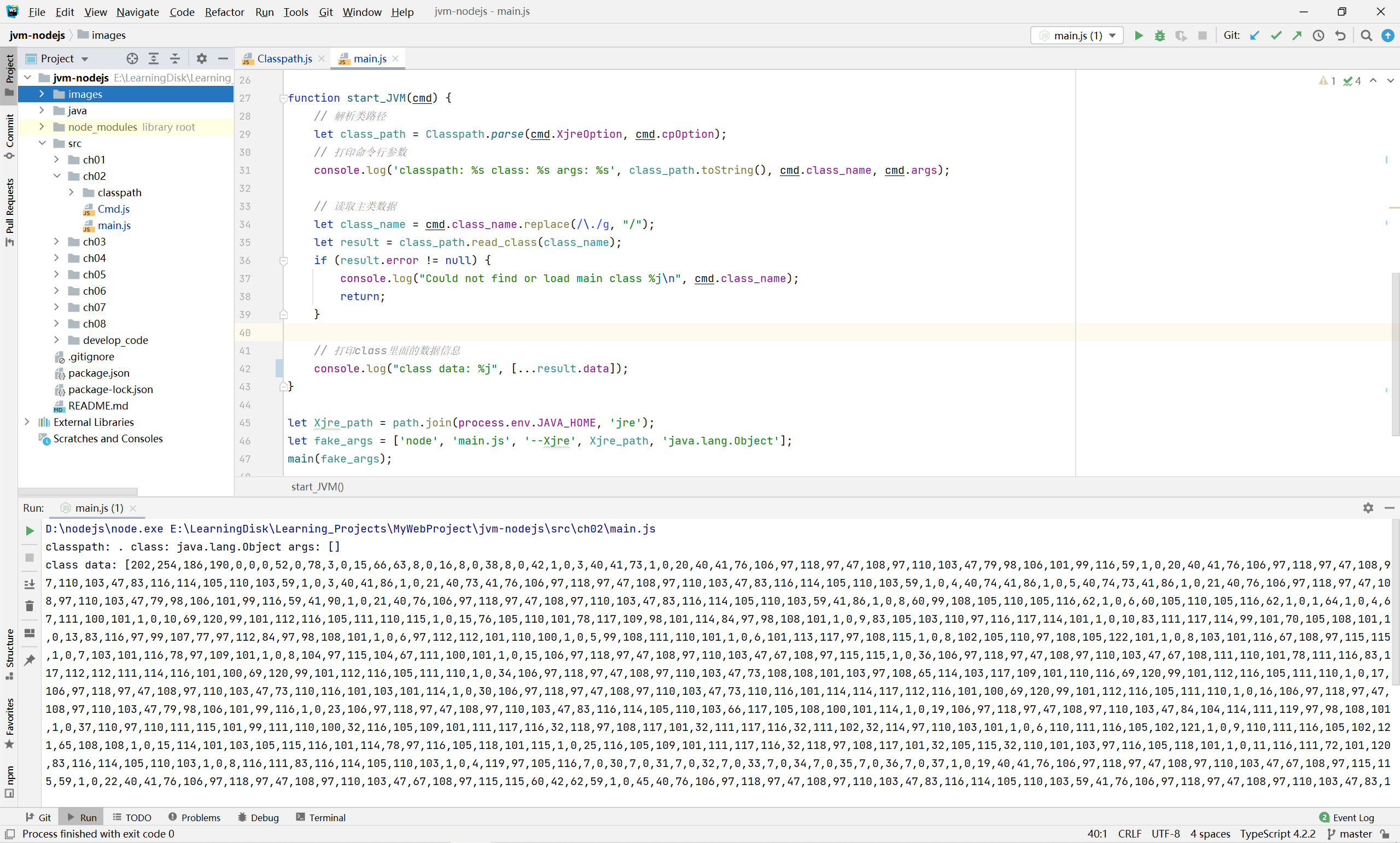Toggle soft-wrap icon in Run console
This screenshot has height=843, width=1400.
click(30, 584)
